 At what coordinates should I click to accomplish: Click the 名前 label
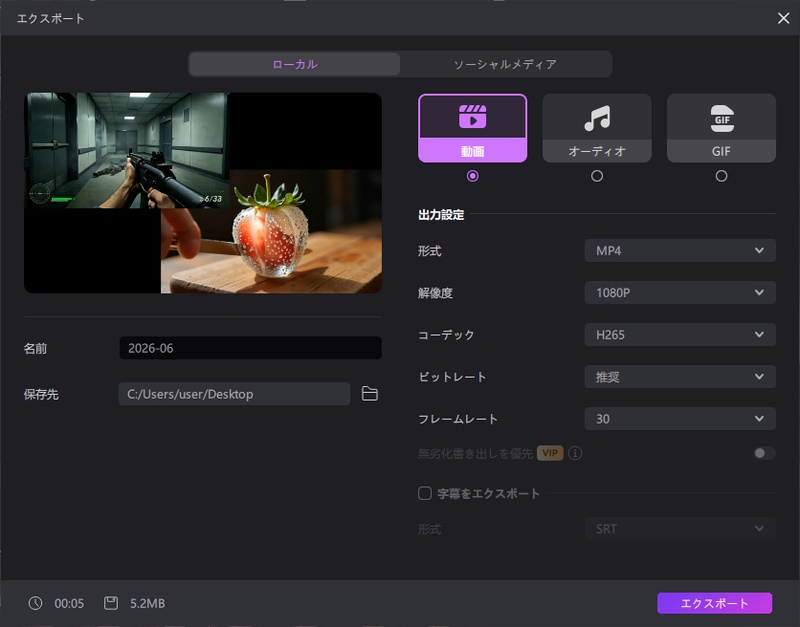click(35, 348)
